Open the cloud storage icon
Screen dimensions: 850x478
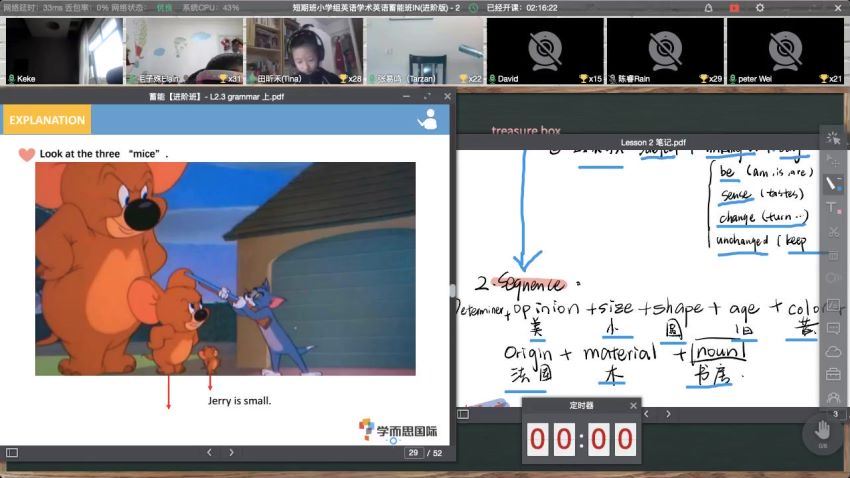click(x=833, y=352)
